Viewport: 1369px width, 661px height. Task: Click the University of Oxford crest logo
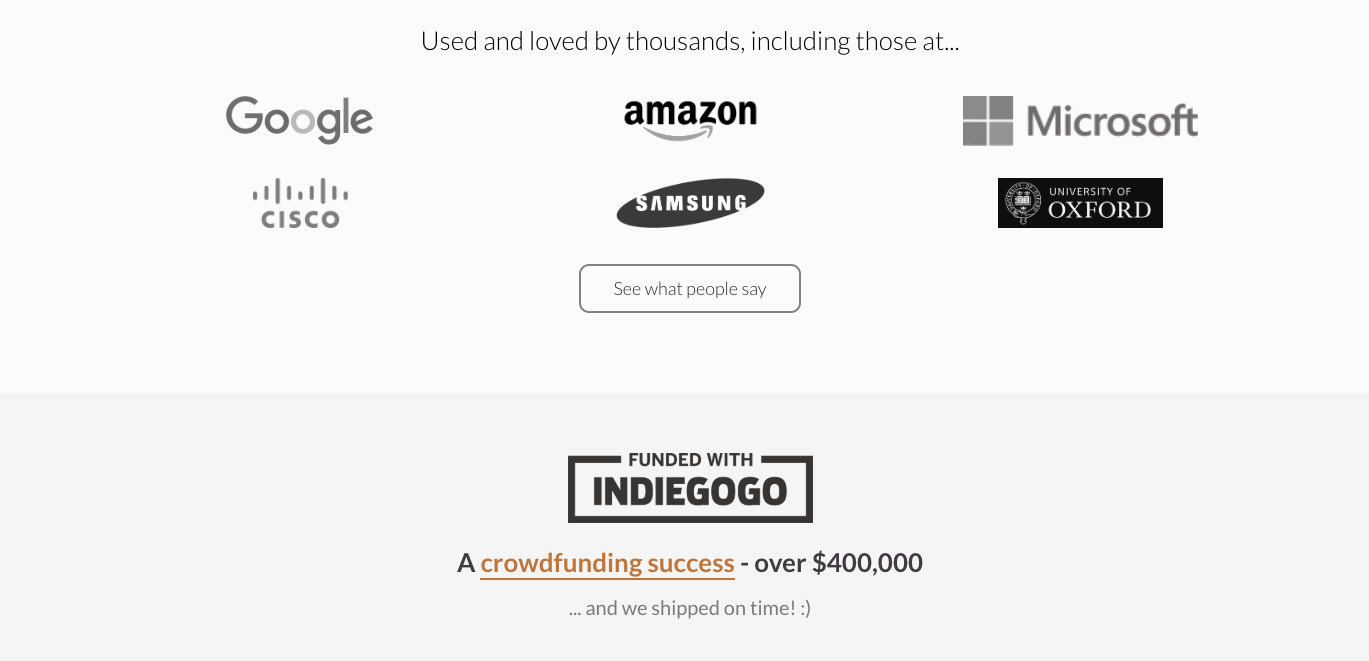click(x=1080, y=202)
